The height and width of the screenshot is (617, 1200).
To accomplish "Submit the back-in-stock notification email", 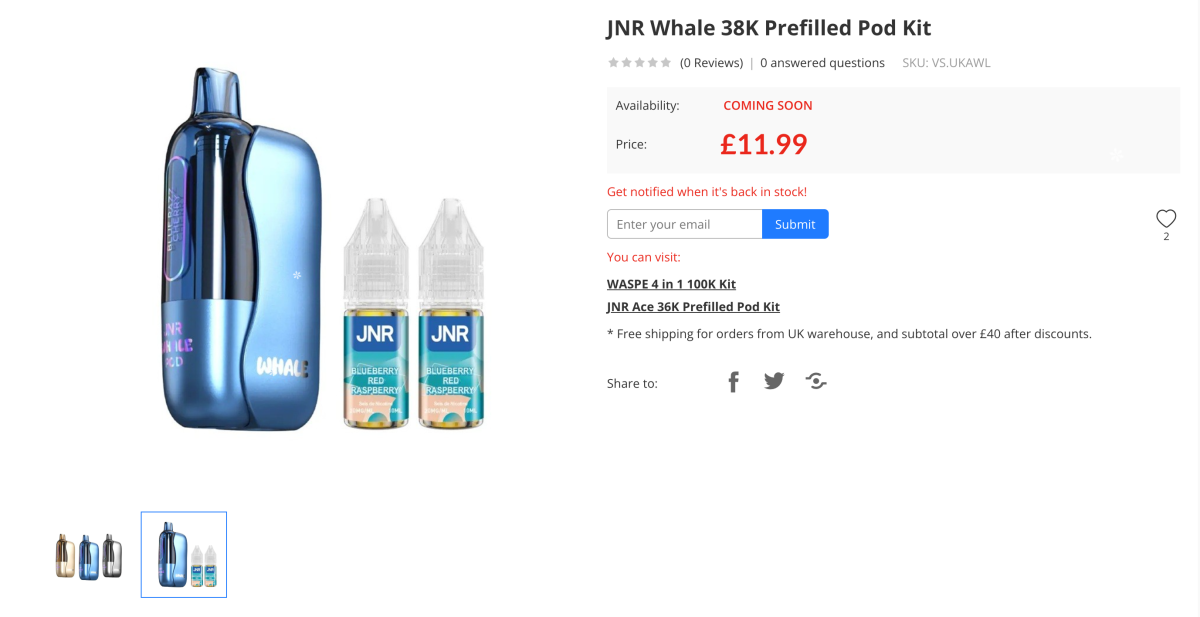I will coord(795,223).
